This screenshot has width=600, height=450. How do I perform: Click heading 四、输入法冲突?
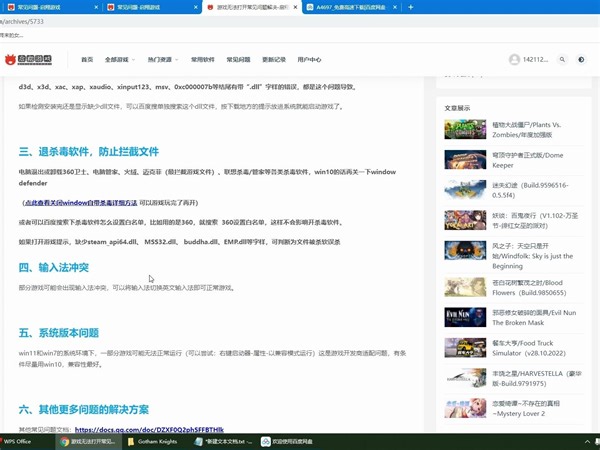pos(54,267)
